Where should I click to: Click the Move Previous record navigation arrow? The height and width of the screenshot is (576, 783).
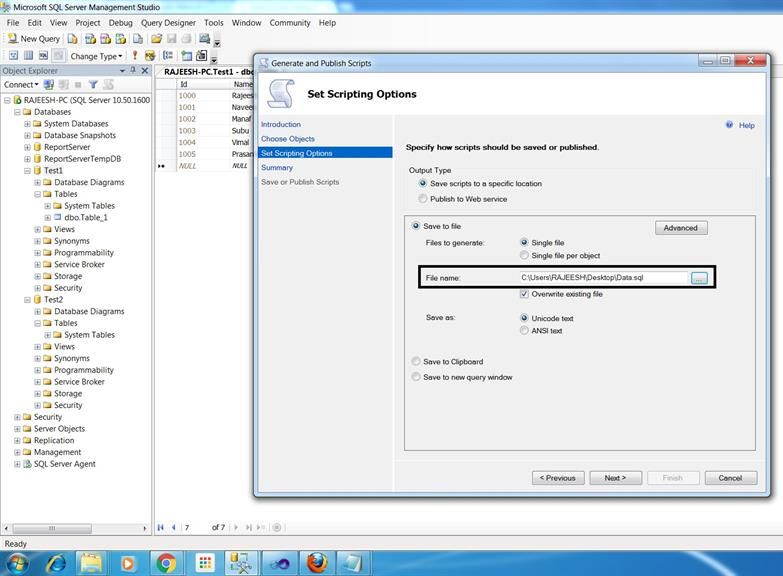point(173,528)
